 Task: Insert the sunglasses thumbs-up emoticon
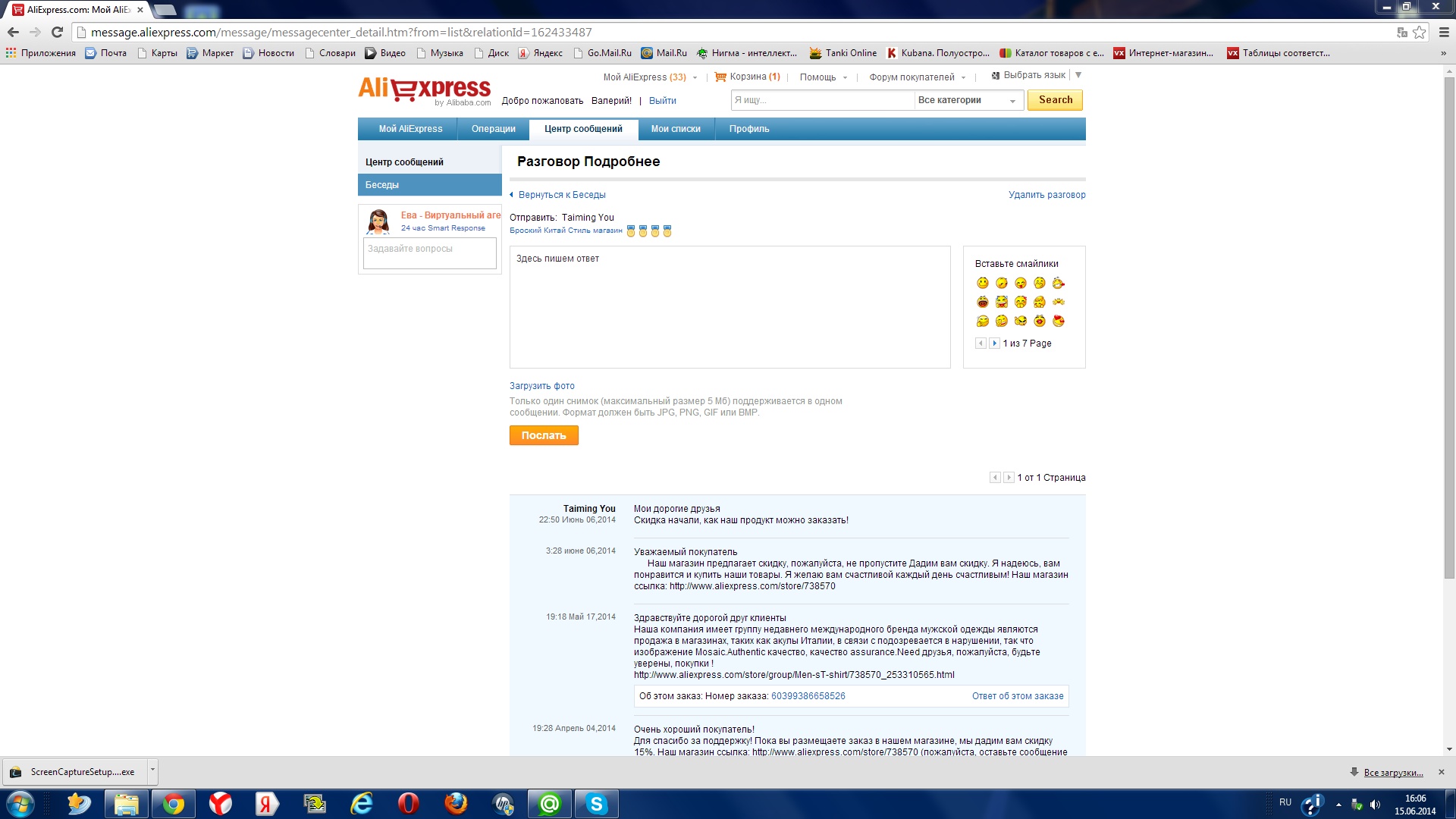pos(1021,321)
